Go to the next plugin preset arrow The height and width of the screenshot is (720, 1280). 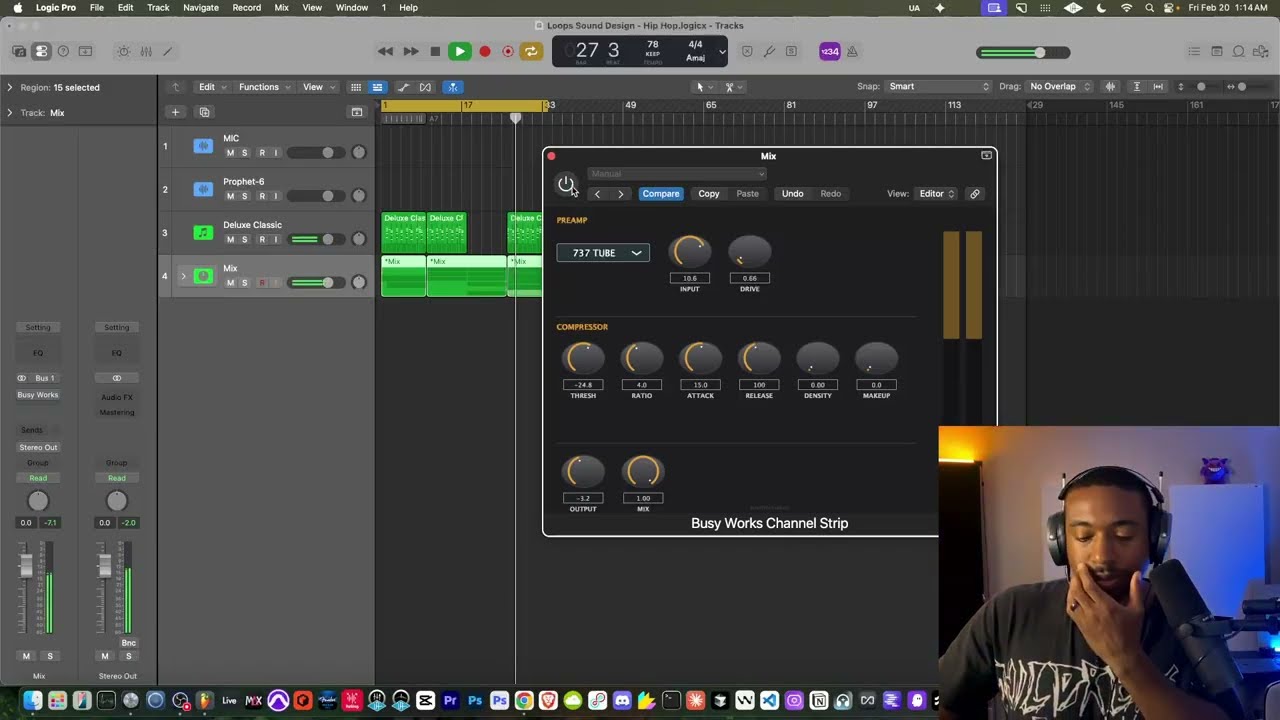click(620, 194)
